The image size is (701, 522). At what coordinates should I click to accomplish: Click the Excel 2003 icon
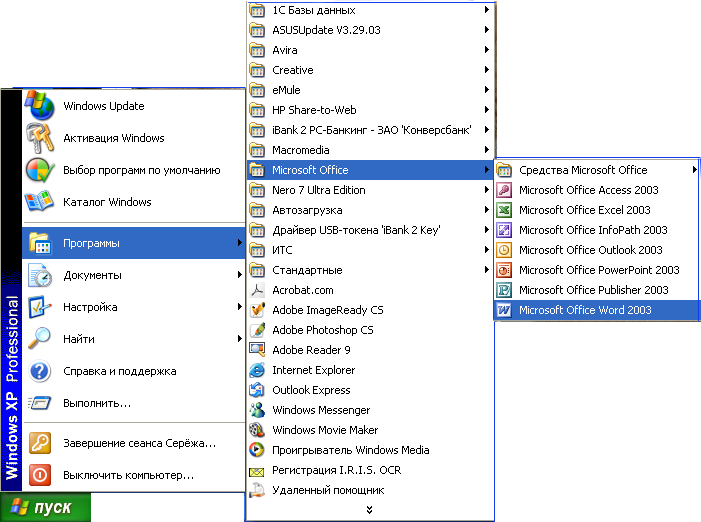pyautogui.click(x=504, y=210)
